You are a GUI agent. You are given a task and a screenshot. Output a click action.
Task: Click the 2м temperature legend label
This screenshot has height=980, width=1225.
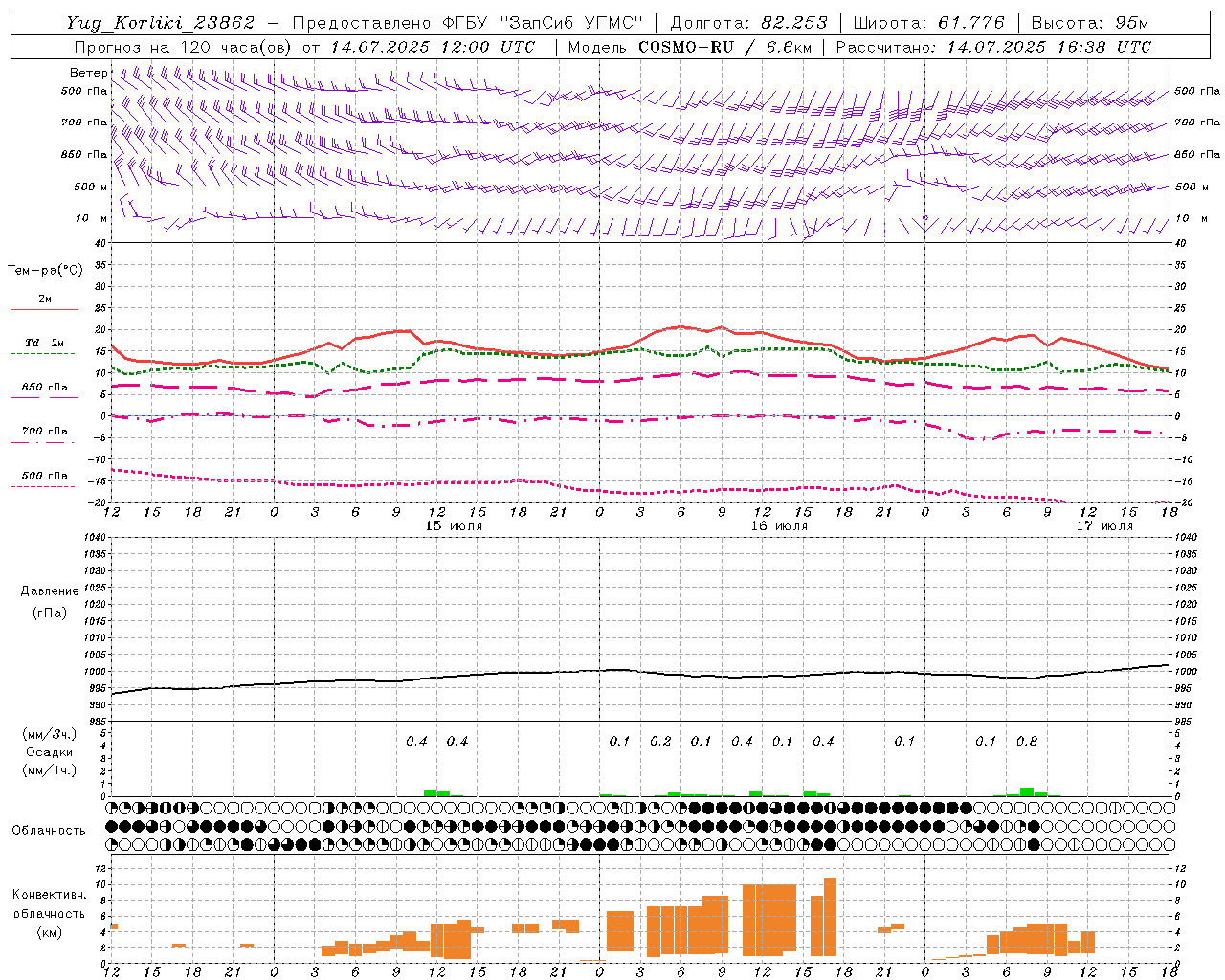coord(45,300)
